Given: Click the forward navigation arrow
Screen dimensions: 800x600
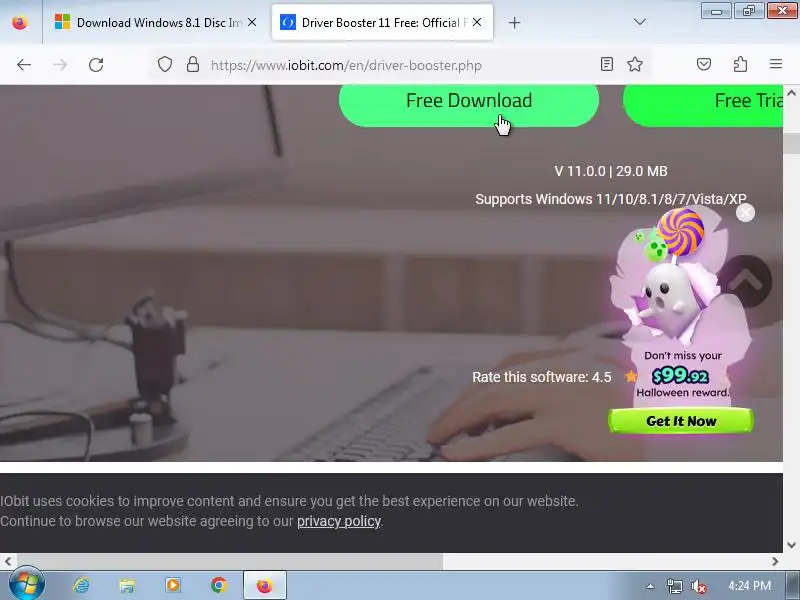Looking at the screenshot, I should pos(60,65).
